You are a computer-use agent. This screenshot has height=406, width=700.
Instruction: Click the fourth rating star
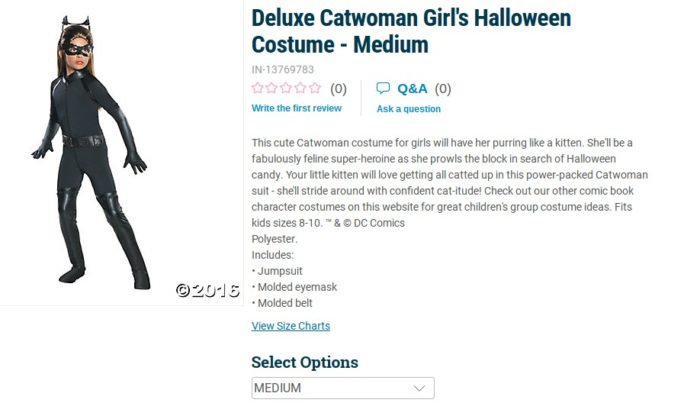point(300,89)
